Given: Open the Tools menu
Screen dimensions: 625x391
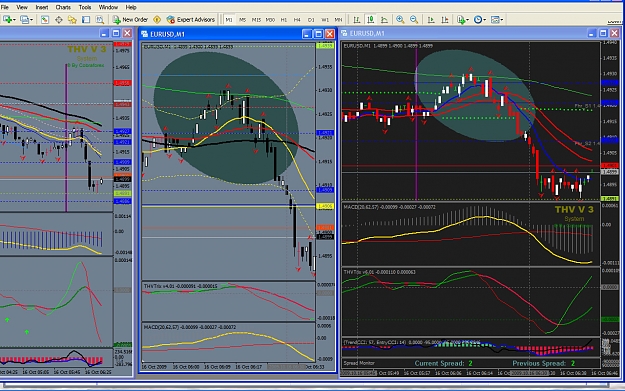Looking at the screenshot, I should pyautogui.click(x=85, y=7).
